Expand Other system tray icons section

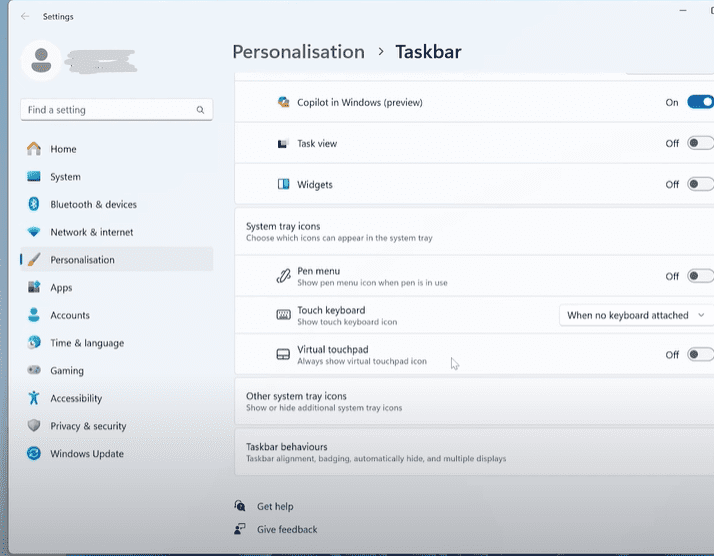470,401
